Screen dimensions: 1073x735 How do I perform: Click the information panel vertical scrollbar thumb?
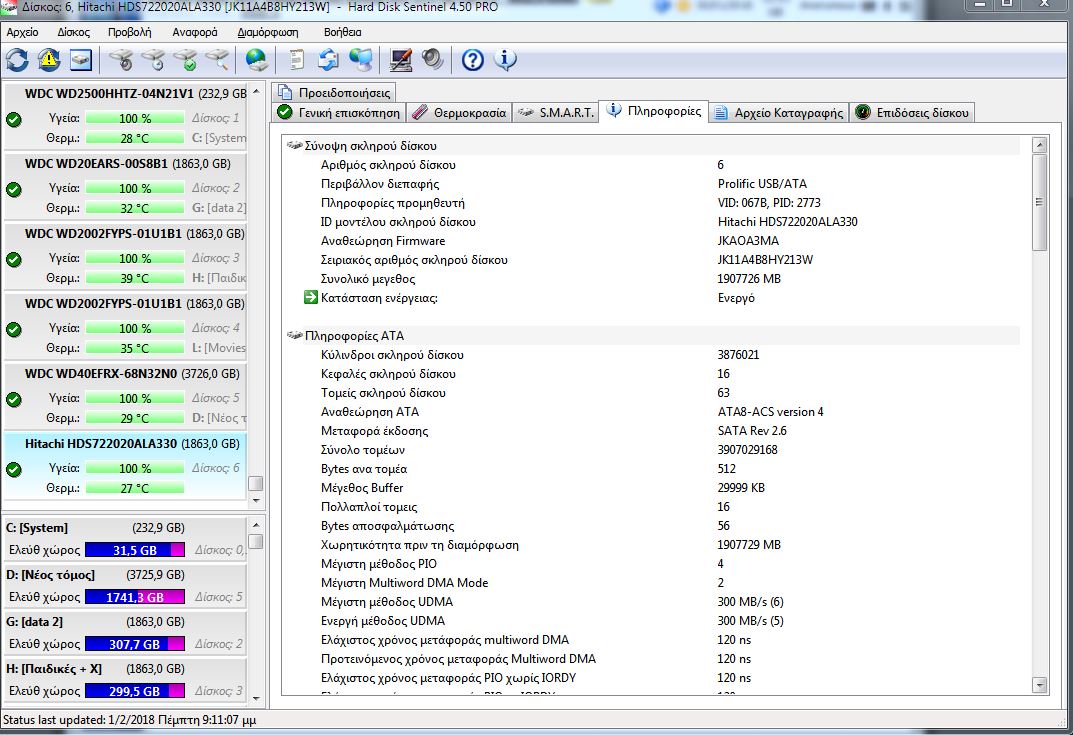[1040, 202]
